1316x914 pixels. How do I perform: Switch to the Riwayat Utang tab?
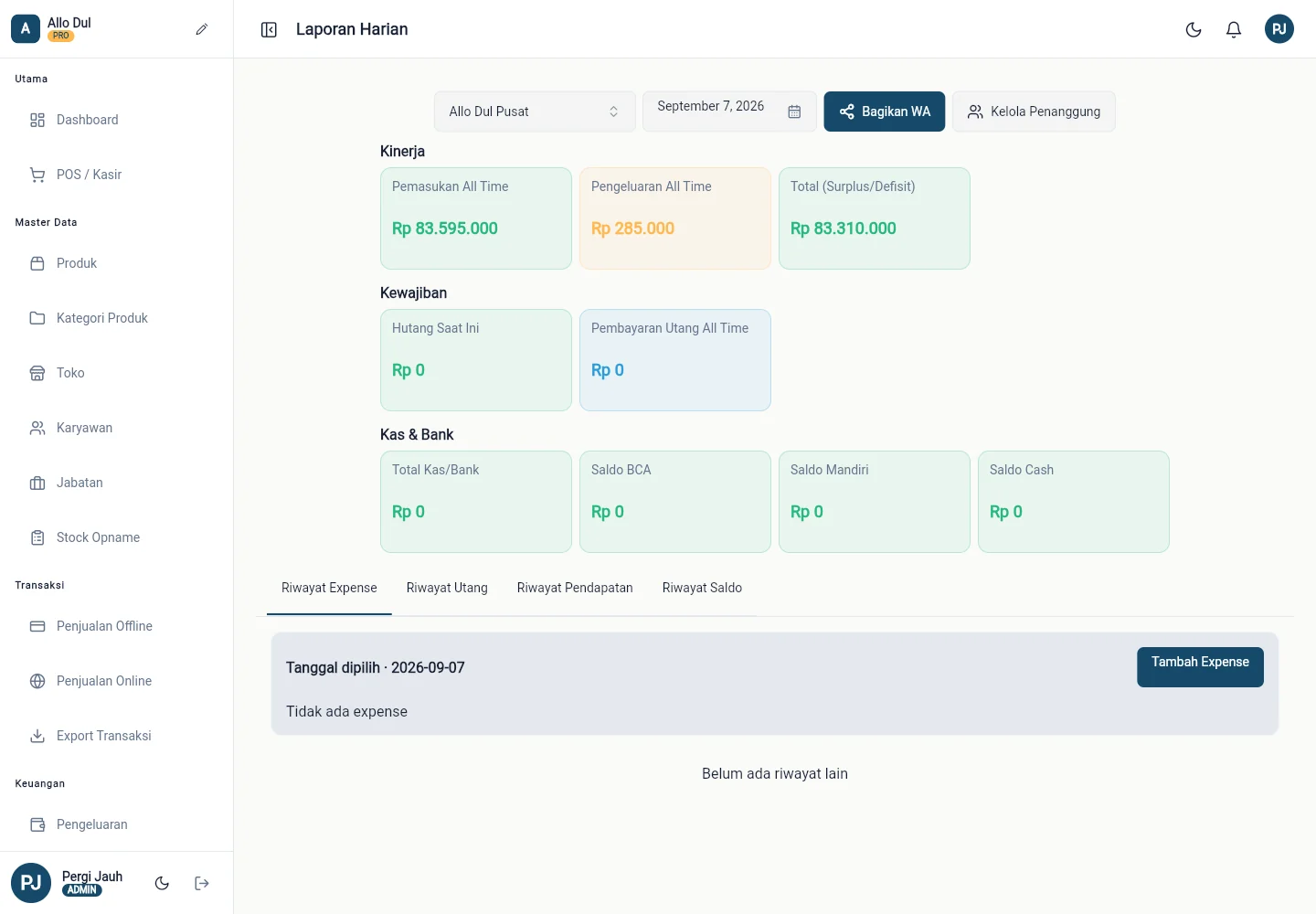[x=447, y=588]
